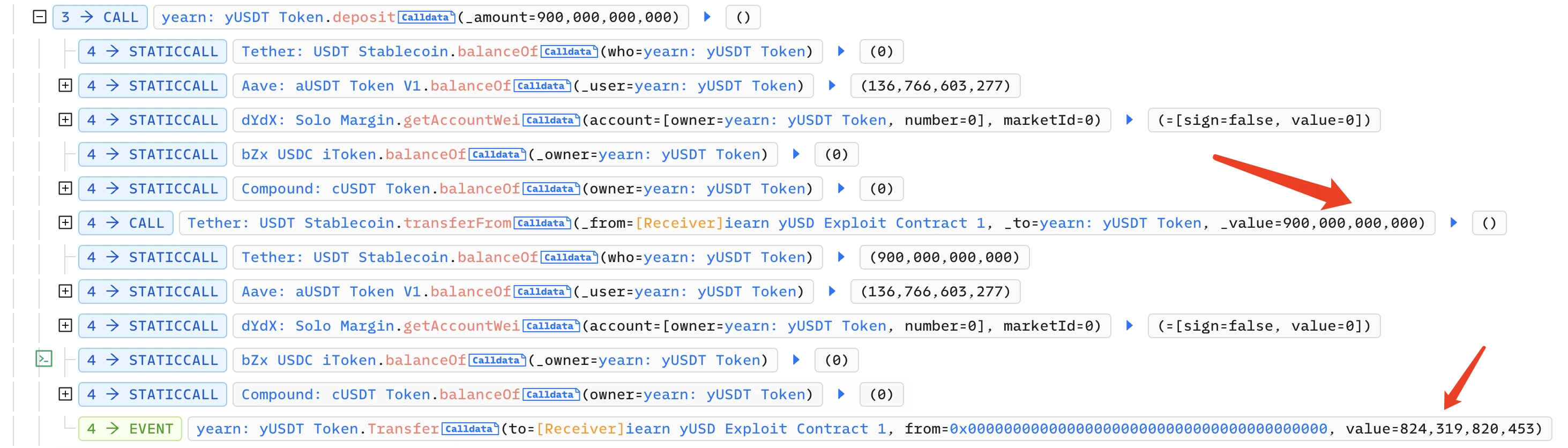Click the Calldata badge on yUSDT deposit
This screenshot has width=1568, height=448.
[x=426, y=18]
